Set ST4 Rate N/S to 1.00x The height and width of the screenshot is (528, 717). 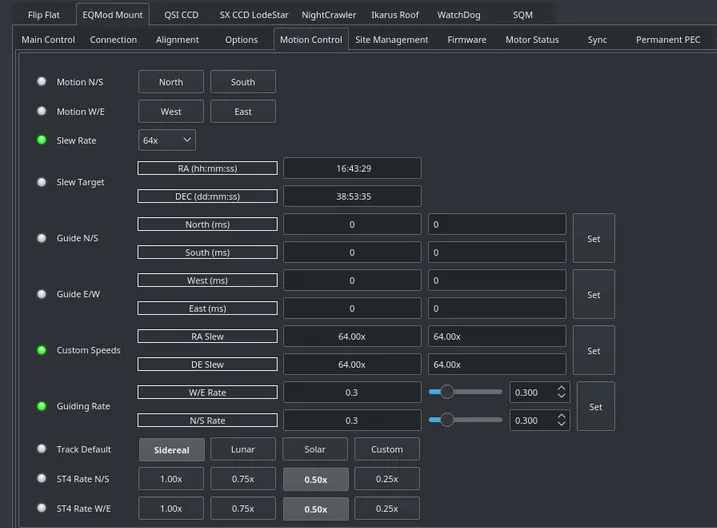[x=171, y=479]
